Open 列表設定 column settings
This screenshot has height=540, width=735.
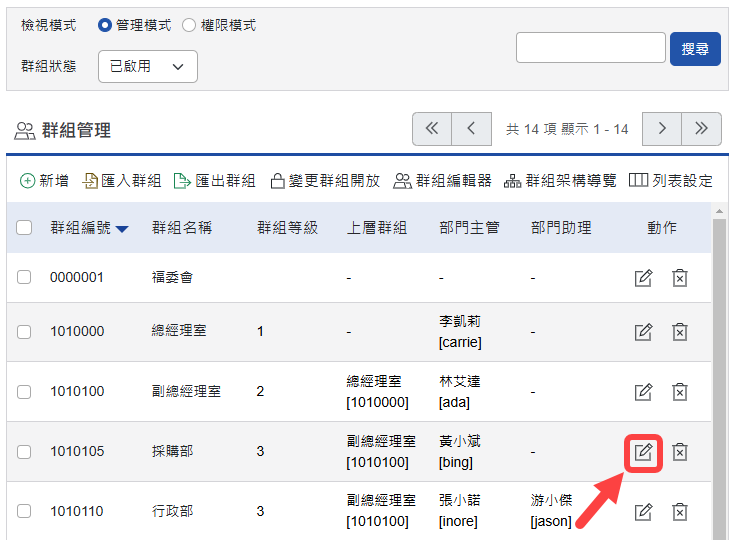tap(671, 181)
